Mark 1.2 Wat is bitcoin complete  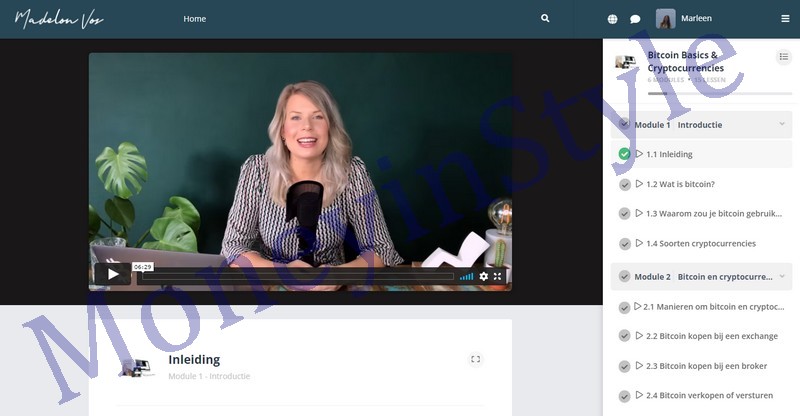pyautogui.click(x=624, y=184)
